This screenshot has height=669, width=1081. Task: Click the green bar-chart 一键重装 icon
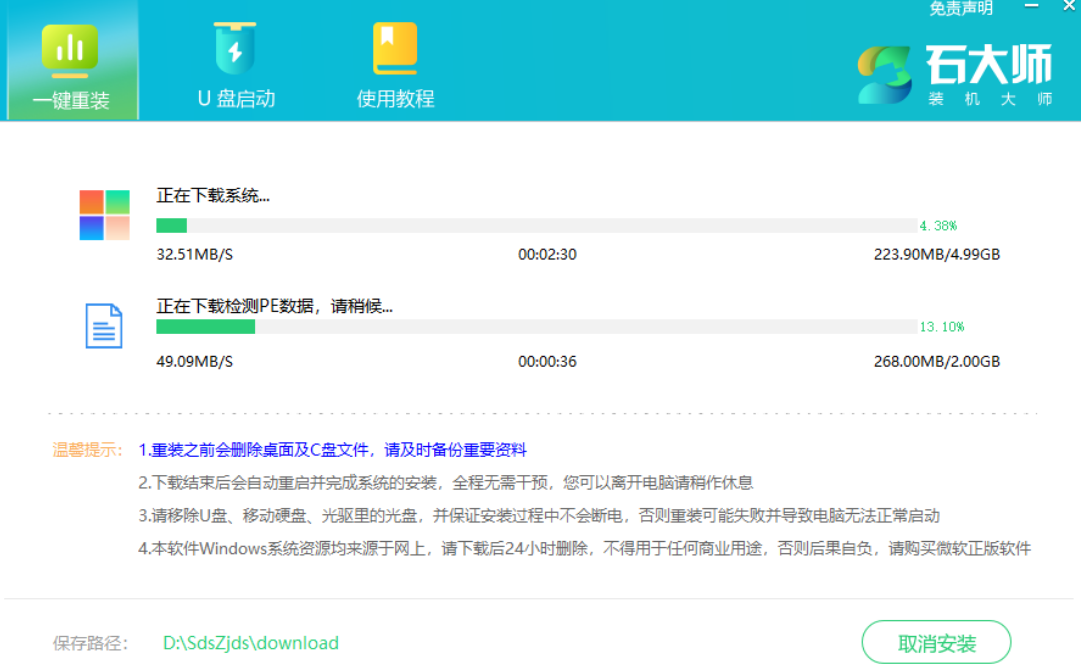(x=70, y=48)
